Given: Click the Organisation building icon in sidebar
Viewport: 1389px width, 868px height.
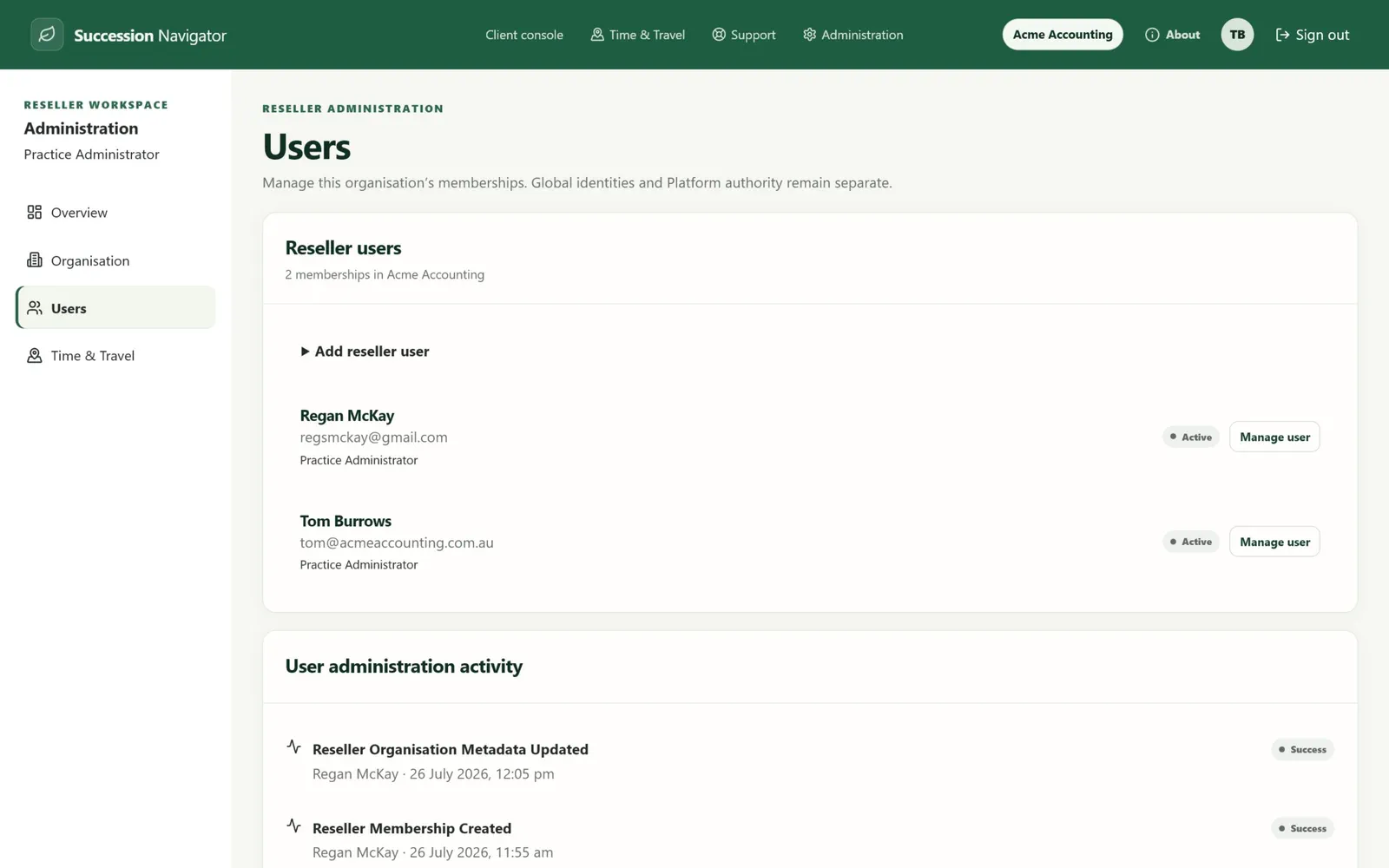Looking at the screenshot, I should (x=35, y=260).
